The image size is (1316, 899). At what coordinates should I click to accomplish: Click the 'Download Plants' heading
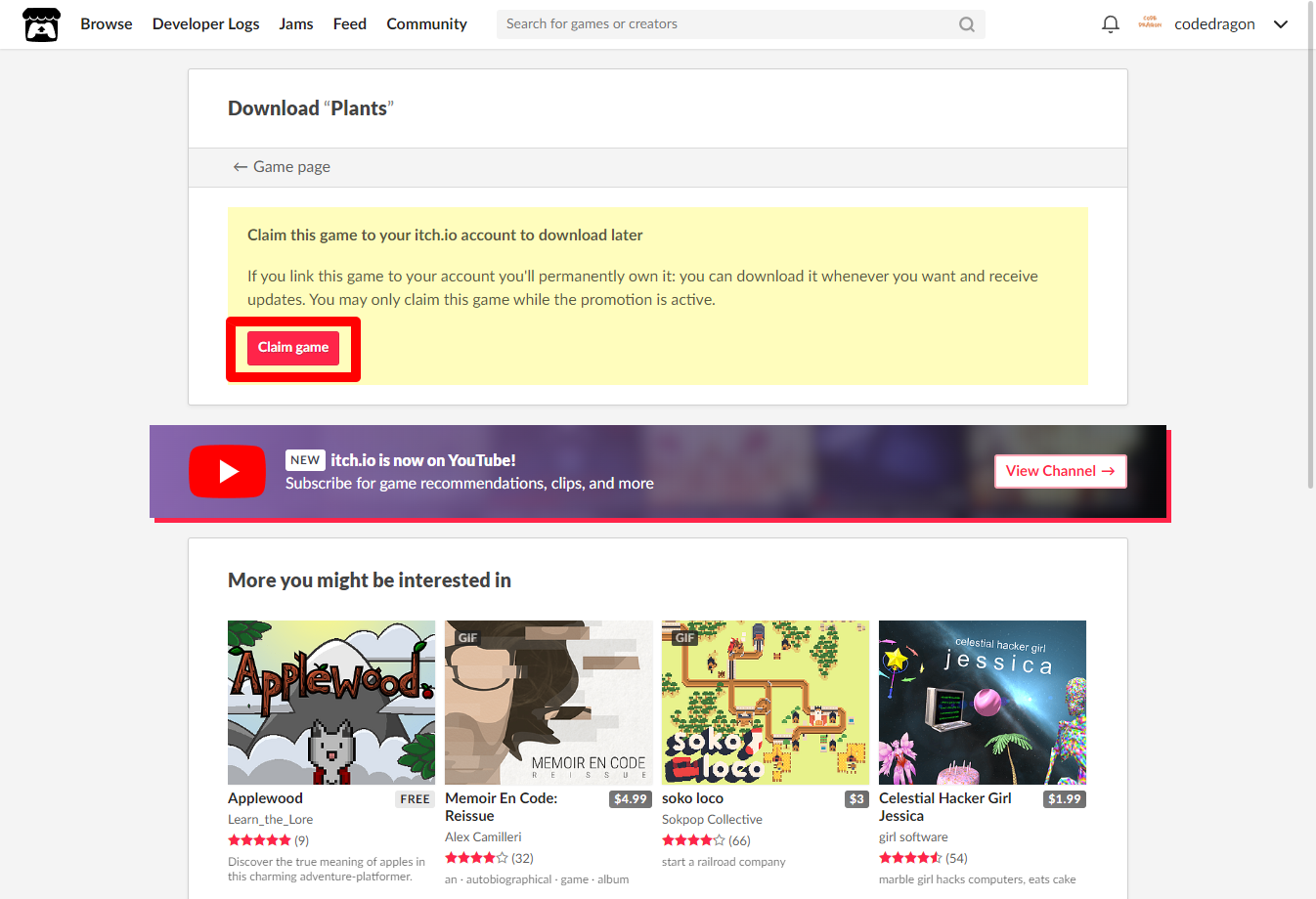coord(311,108)
